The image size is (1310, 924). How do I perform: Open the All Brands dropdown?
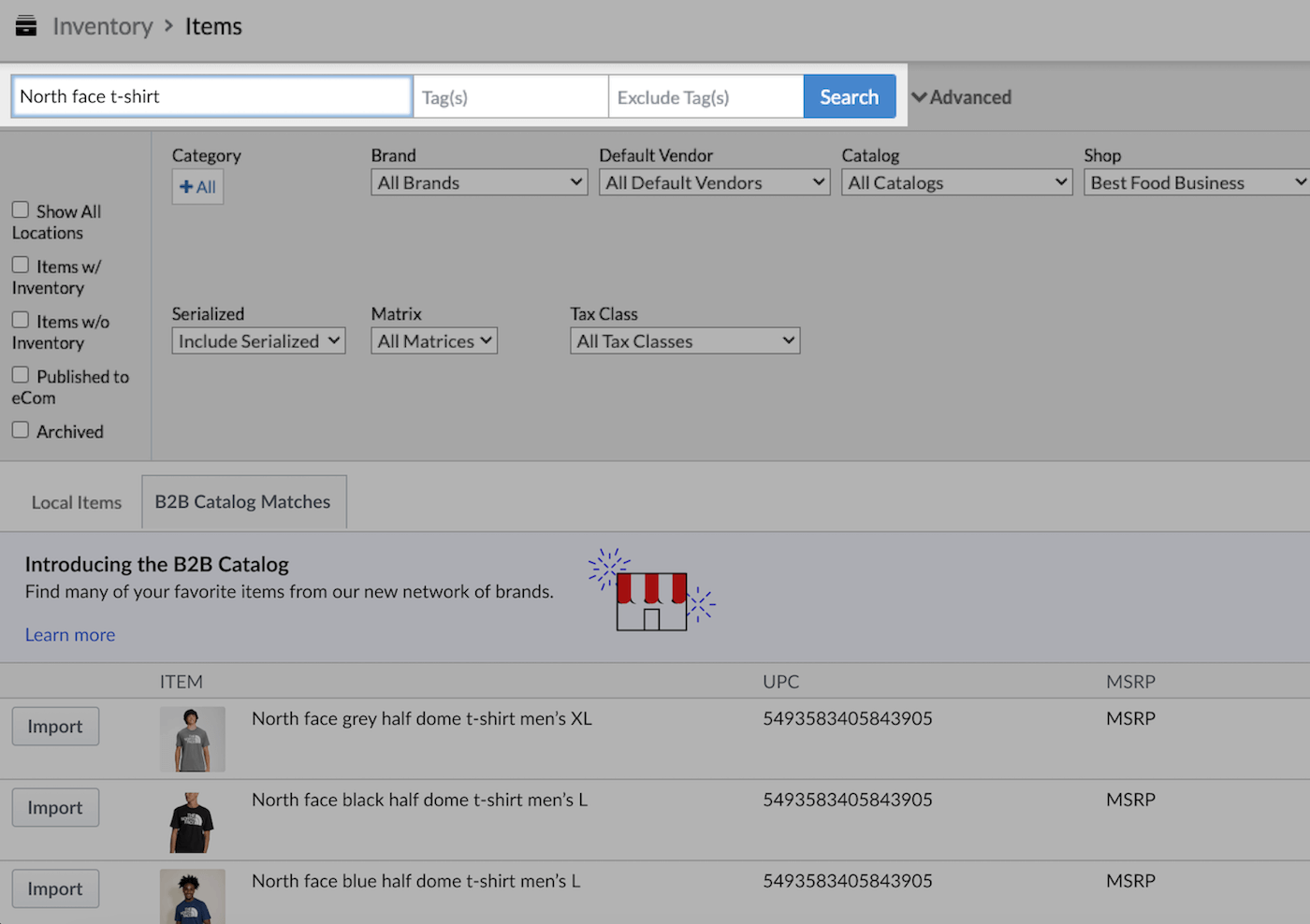click(x=479, y=182)
